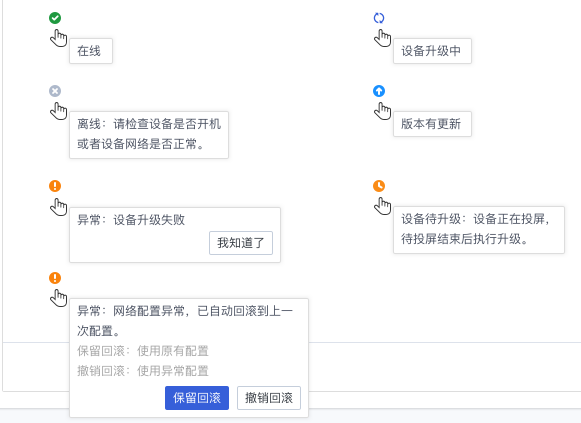Click the blue version update arrow icon
Image resolution: width=581 pixels, height=423 pixels.
pos(379,91)
